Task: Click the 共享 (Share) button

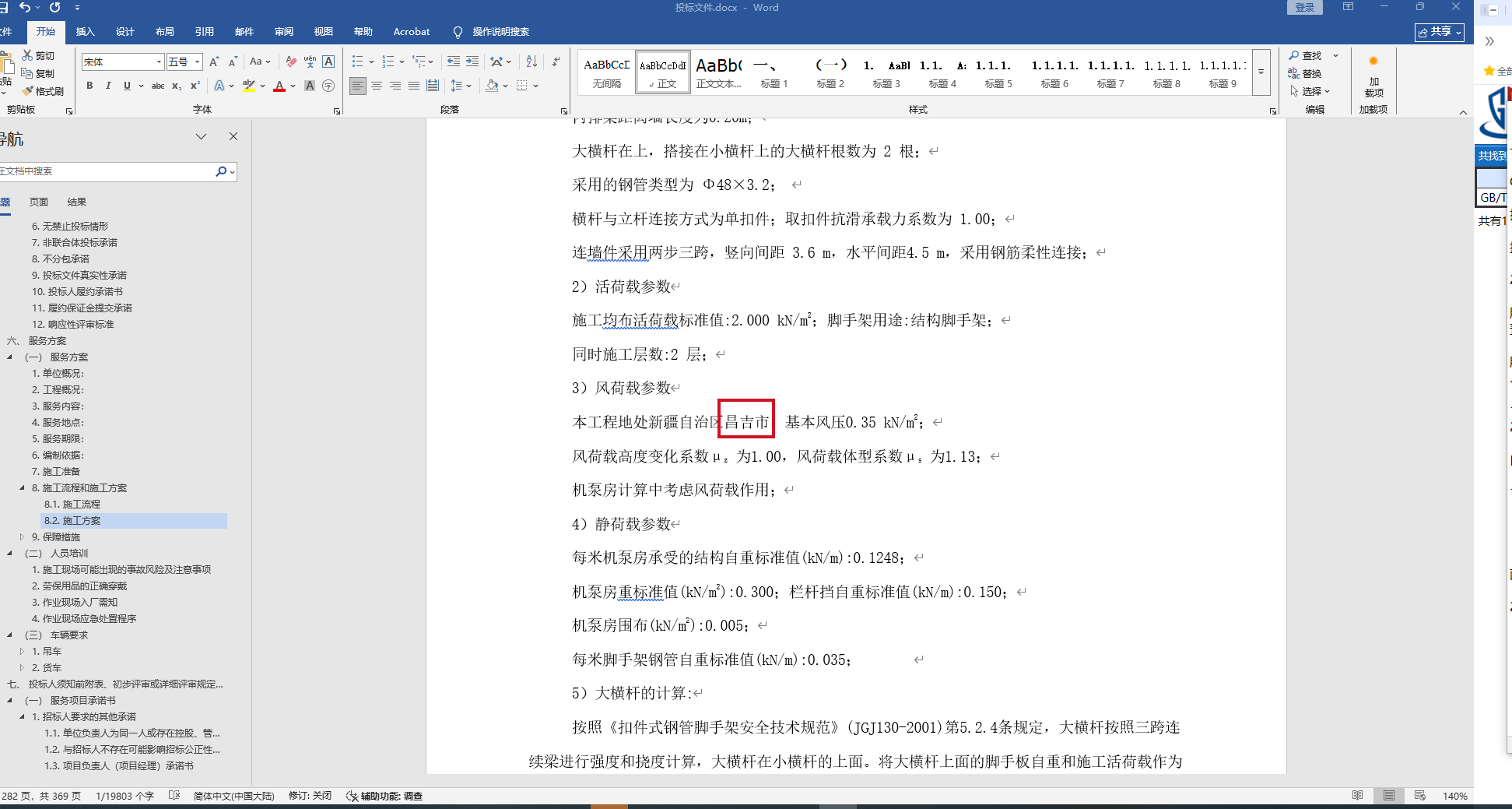Action: coord(1439,32)
